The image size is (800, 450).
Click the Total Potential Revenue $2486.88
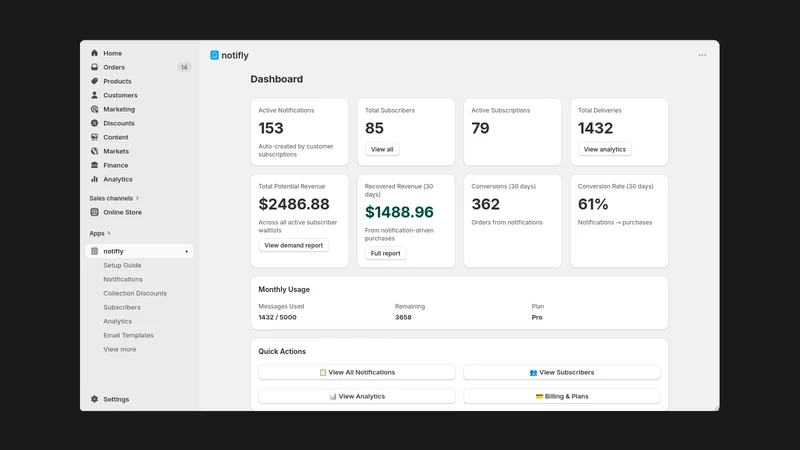tap(294, 204)
